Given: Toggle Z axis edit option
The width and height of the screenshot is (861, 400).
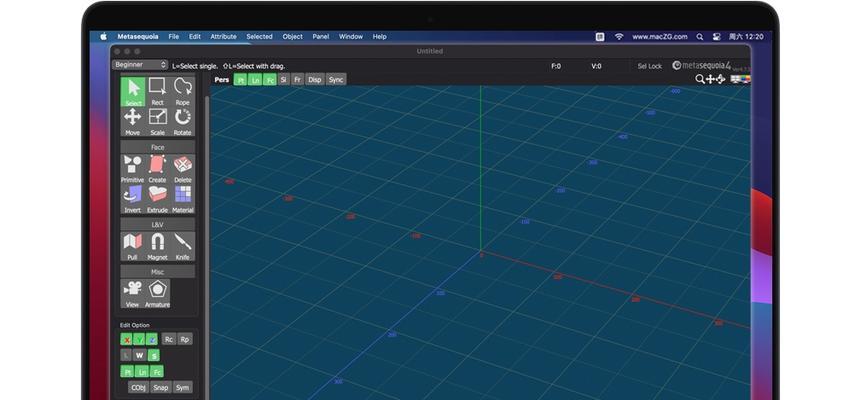Looking at the screenshot, I should tap(152, 340).
